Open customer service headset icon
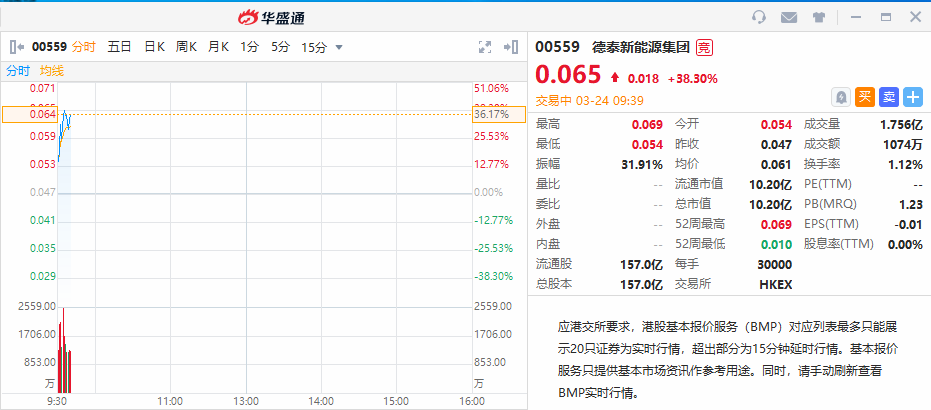Image resolution: width=931 pixels, height=410 pixels. tap(759, 17)
